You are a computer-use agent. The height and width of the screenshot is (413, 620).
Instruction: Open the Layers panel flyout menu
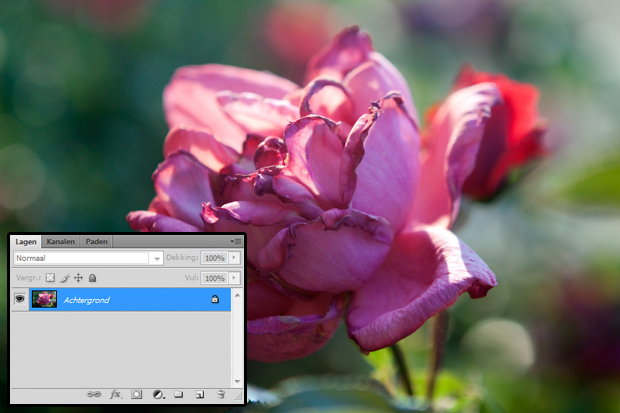(x=236, y=242)
